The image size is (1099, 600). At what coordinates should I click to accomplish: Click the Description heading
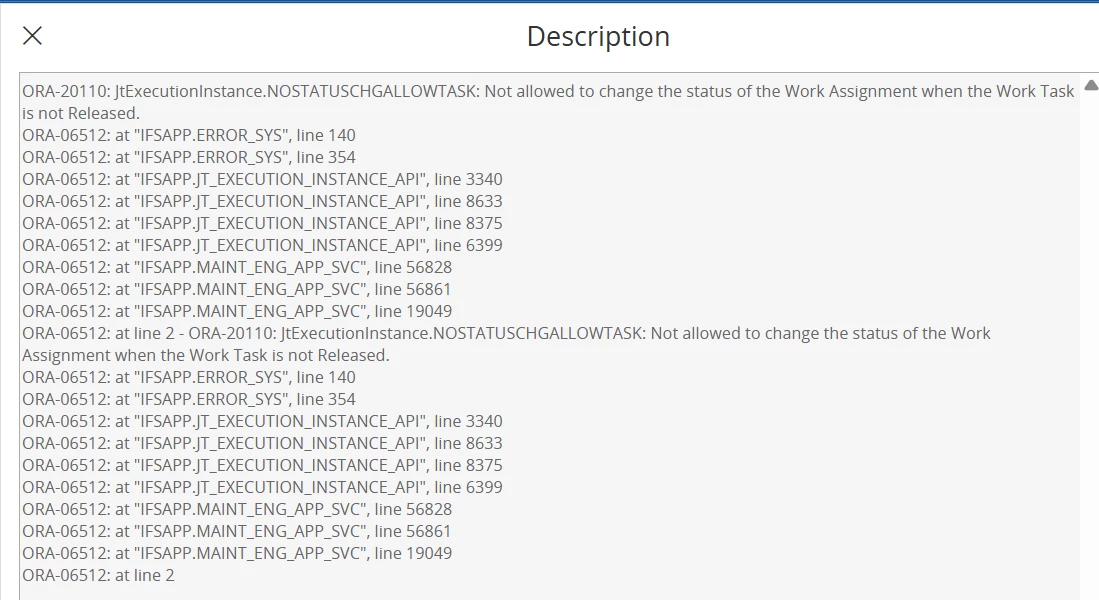click(598, 36)
